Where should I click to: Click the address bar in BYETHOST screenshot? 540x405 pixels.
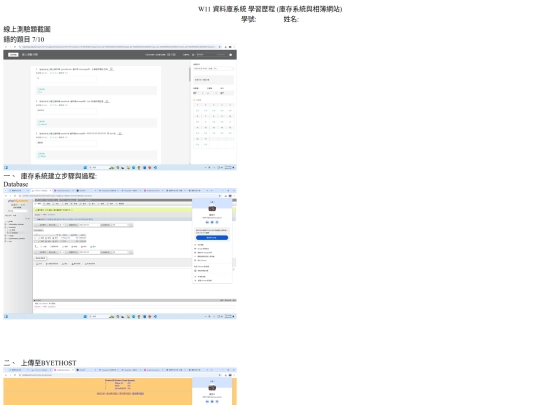click(x=117, y=375)
